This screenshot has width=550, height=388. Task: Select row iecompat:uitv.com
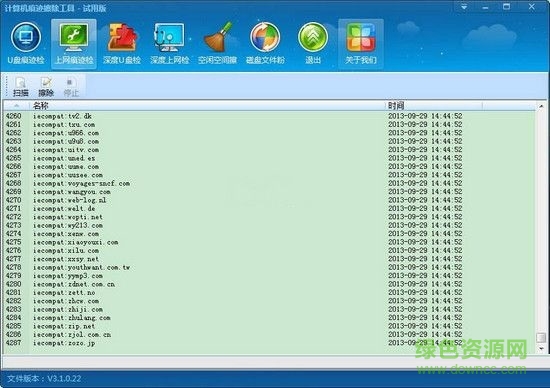tap(269, 150)
